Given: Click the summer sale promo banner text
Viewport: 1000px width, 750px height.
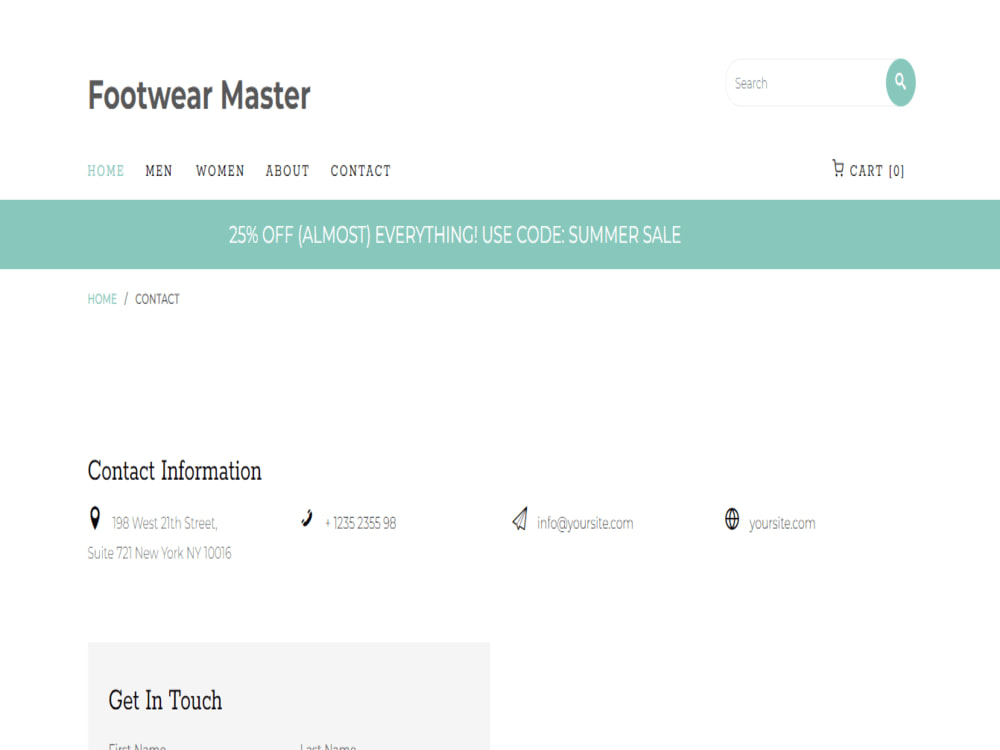Looking at the screenshot, I should pyautogui.click(x=455, y=235).
